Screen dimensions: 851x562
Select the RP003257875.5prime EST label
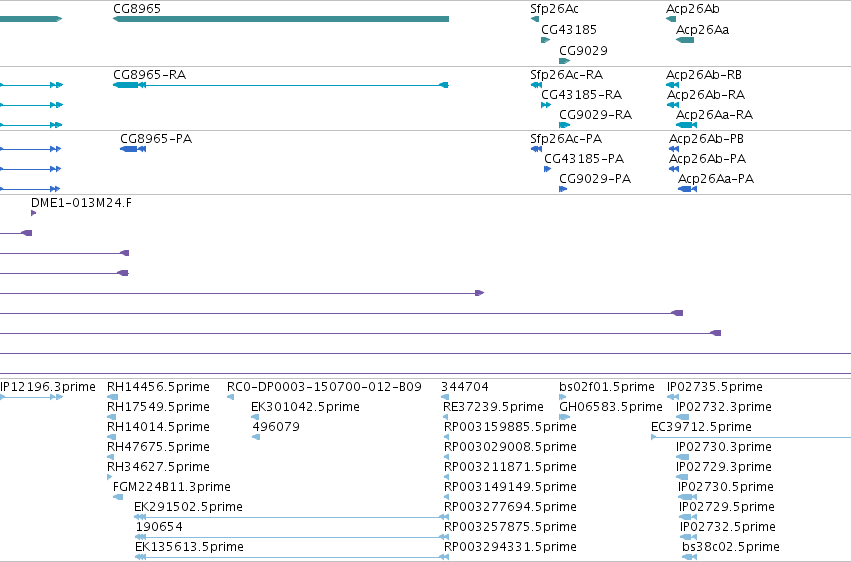point(510,527)
